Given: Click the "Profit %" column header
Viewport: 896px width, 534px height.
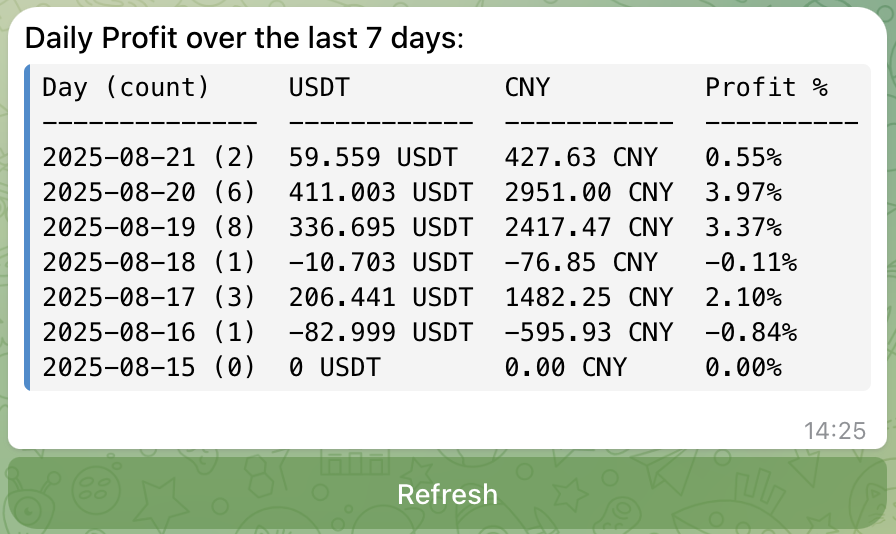Looking at the screenshot, I should pyautogui.click(x=766, y=87).
